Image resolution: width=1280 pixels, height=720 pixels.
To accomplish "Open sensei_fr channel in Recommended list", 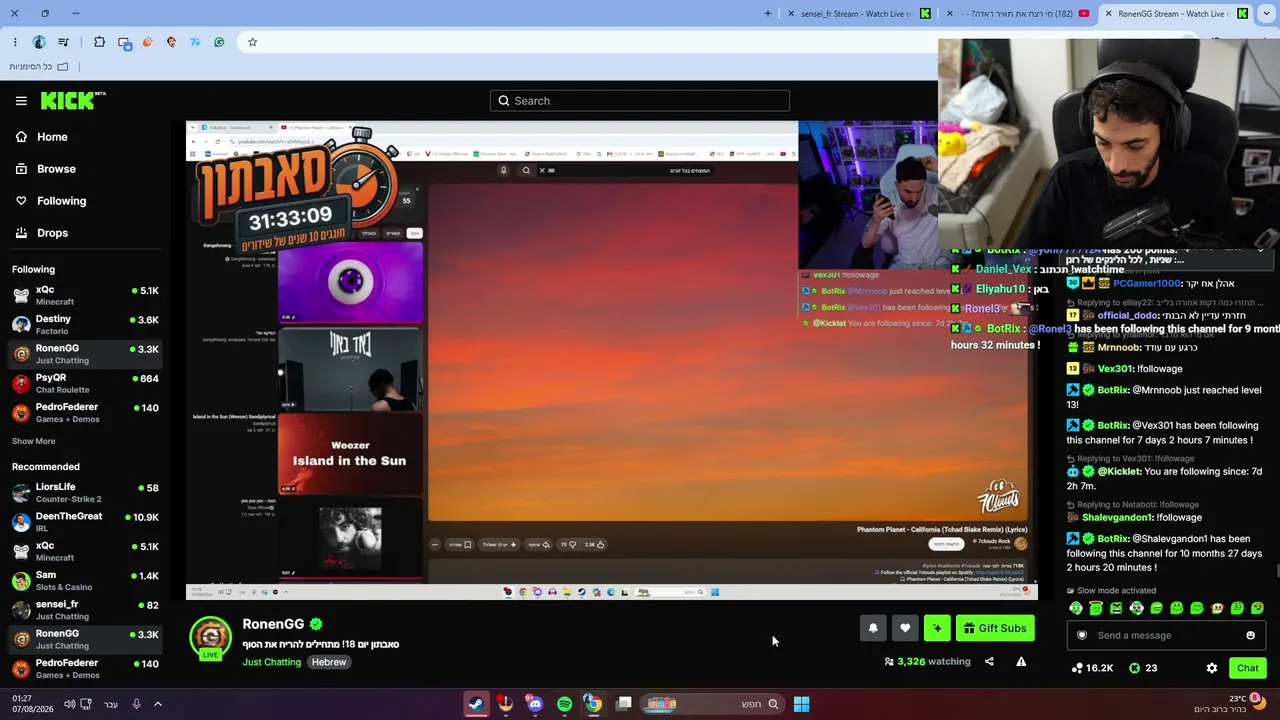I will pos(86,610).
